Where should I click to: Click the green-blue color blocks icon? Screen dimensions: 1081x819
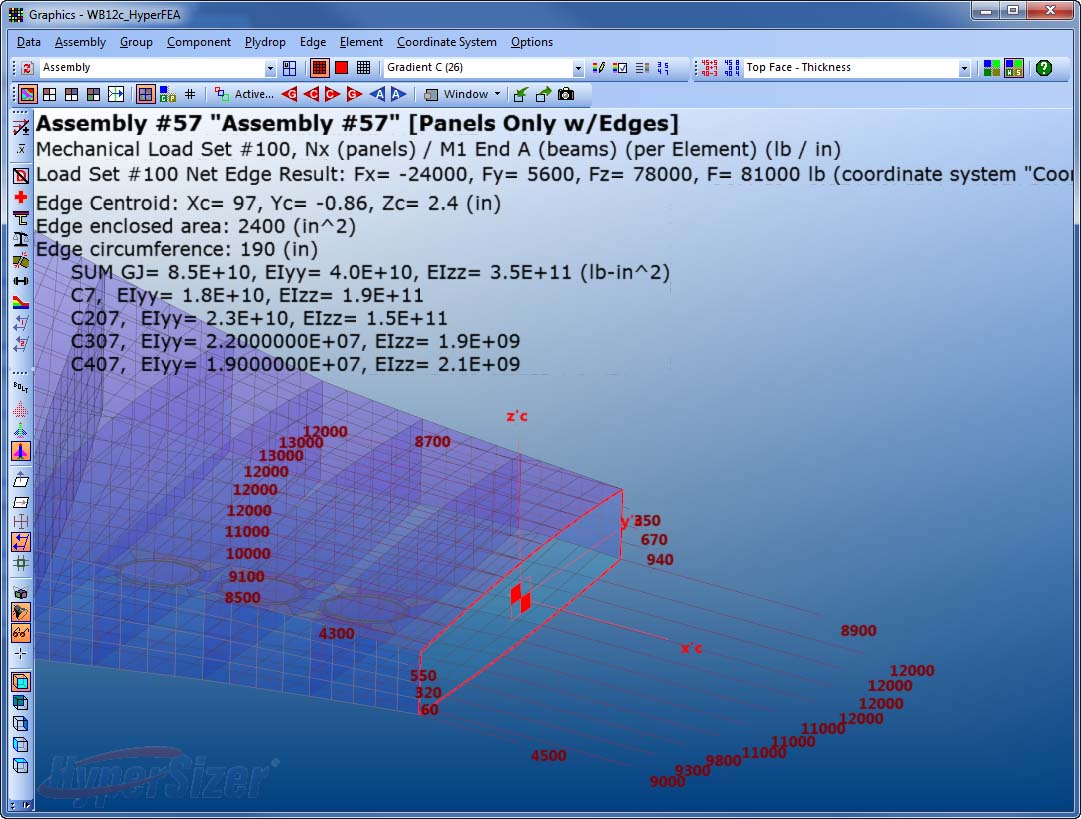pos(991,68)
